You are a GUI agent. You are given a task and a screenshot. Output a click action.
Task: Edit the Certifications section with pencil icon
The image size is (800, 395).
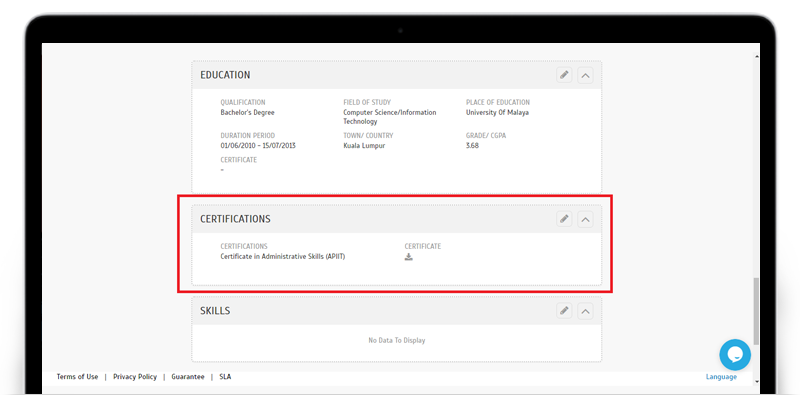tap(564, 219)
